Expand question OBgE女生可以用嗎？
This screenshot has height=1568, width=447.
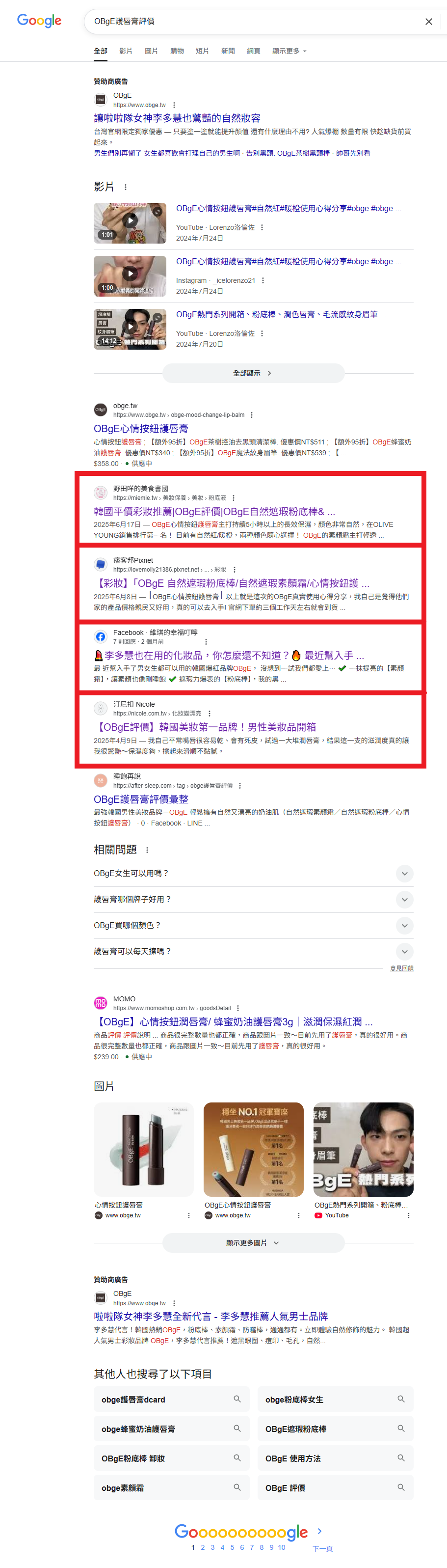pos(253,874)
